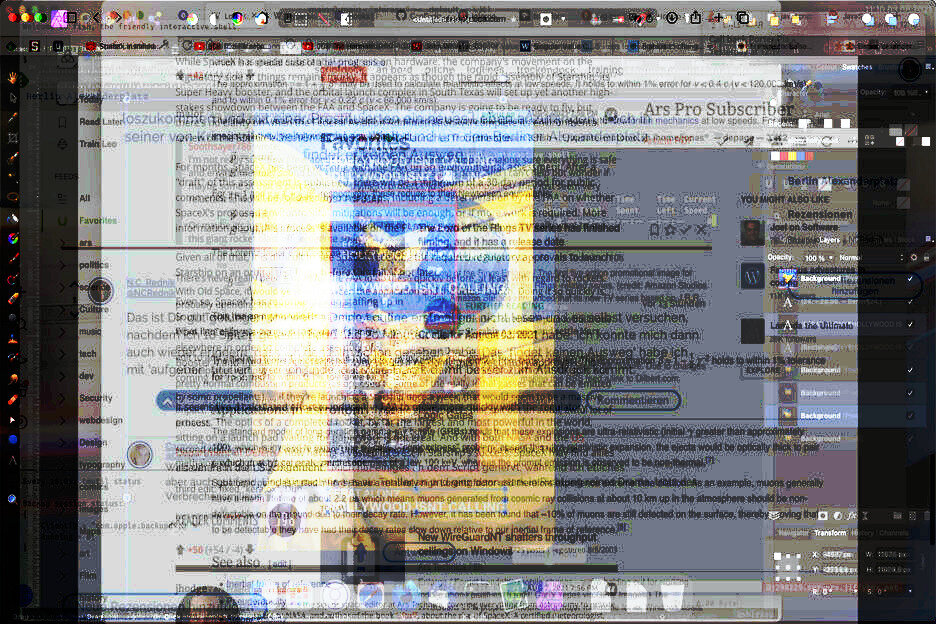
Task: Open the Lambda the Ultimate recommendation
Action: pos(811,325)
